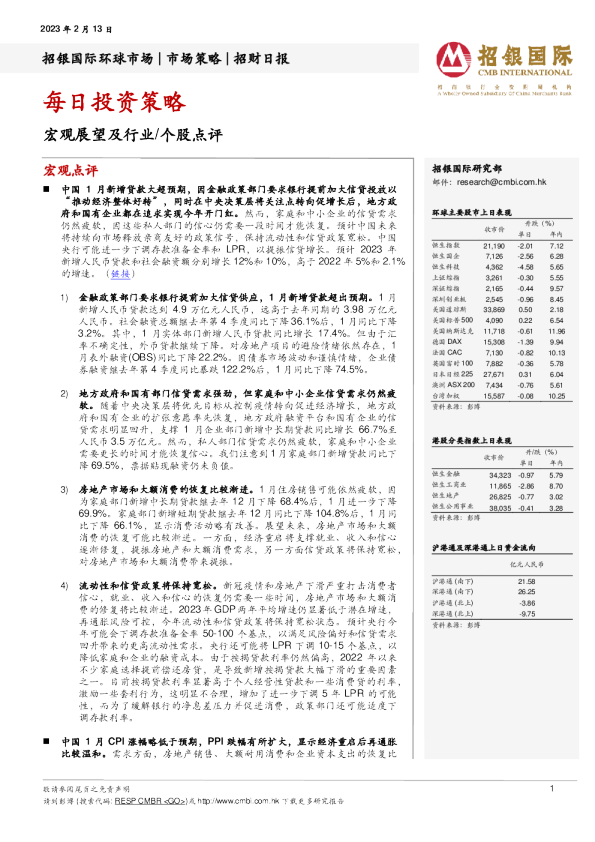Viewport: 595px width, 842px height.
Task: Open the http://www.cmbi.com.hk website link in footer
Action: point(238,801)
